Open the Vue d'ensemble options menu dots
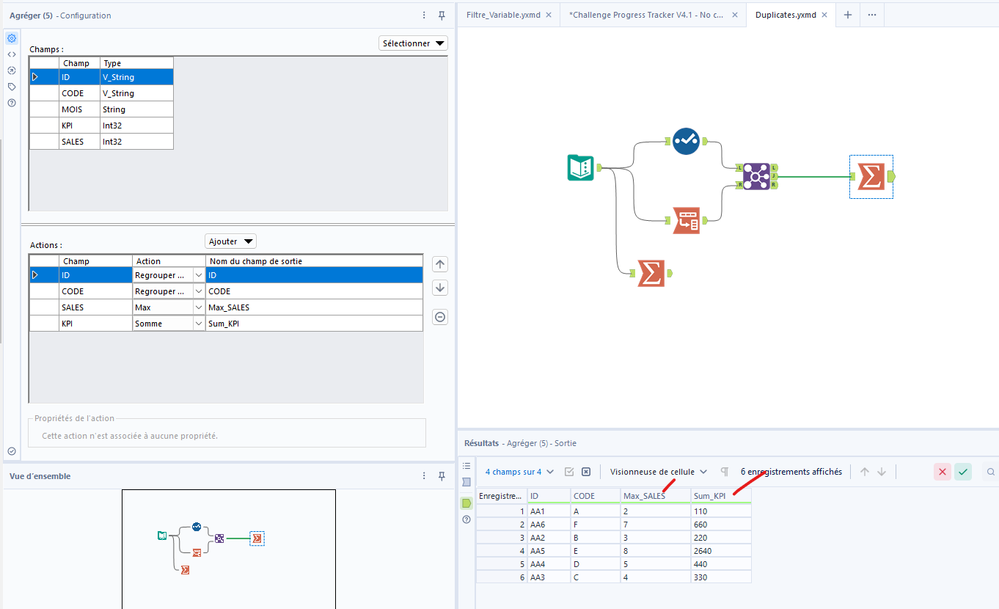Viewport: 999px width, 609px height. coord(424,476)
